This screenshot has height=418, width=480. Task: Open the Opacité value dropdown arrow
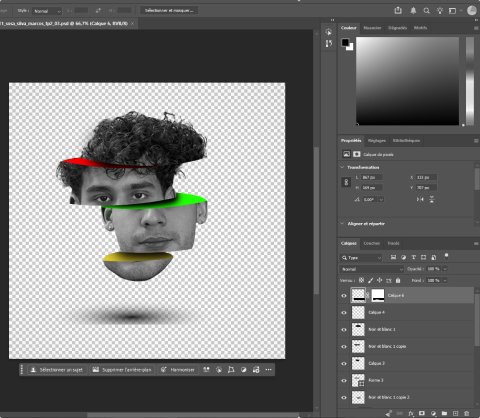(x=445, y=269)
